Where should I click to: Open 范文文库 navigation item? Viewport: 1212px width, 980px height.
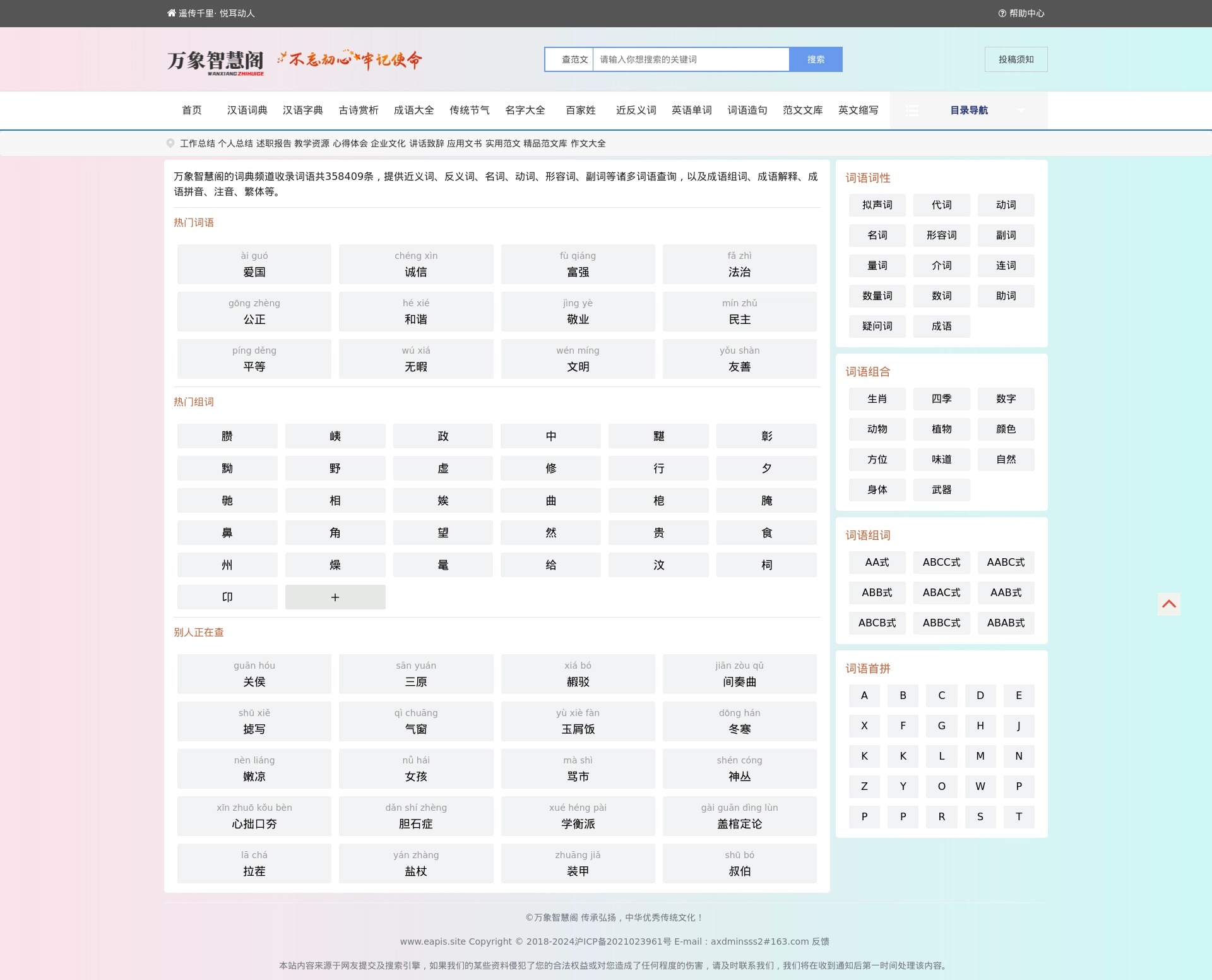tap(803, 111)
